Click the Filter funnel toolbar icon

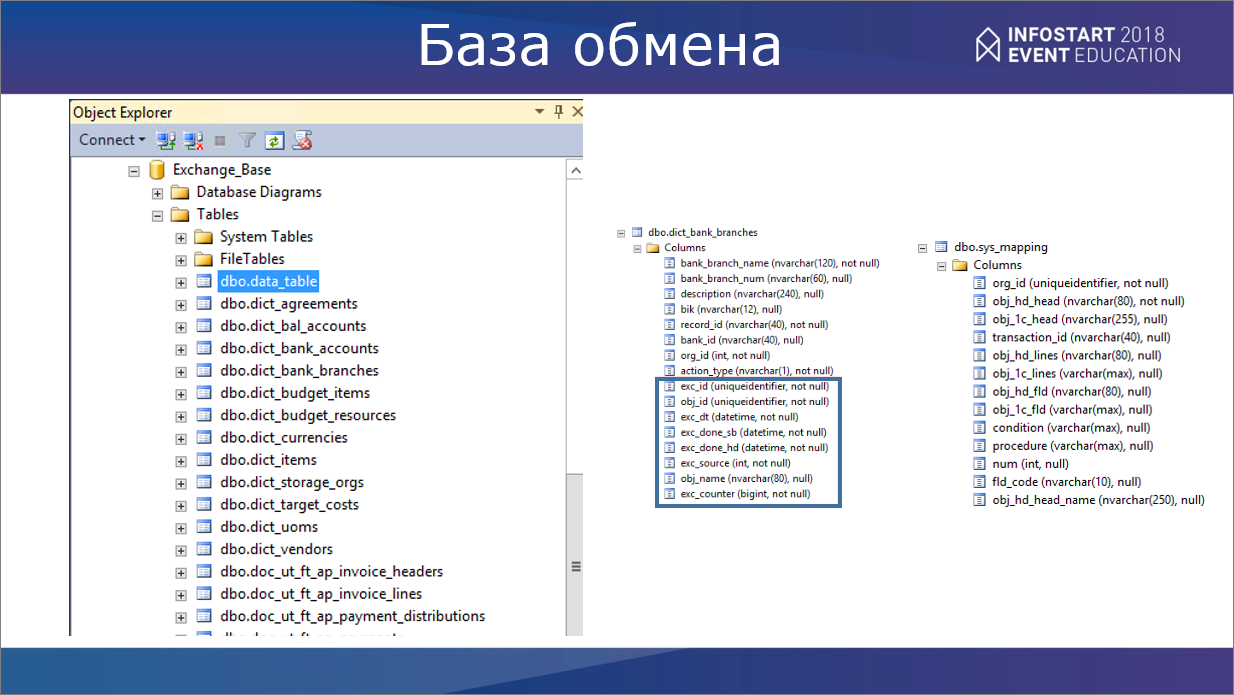[247, 140]
